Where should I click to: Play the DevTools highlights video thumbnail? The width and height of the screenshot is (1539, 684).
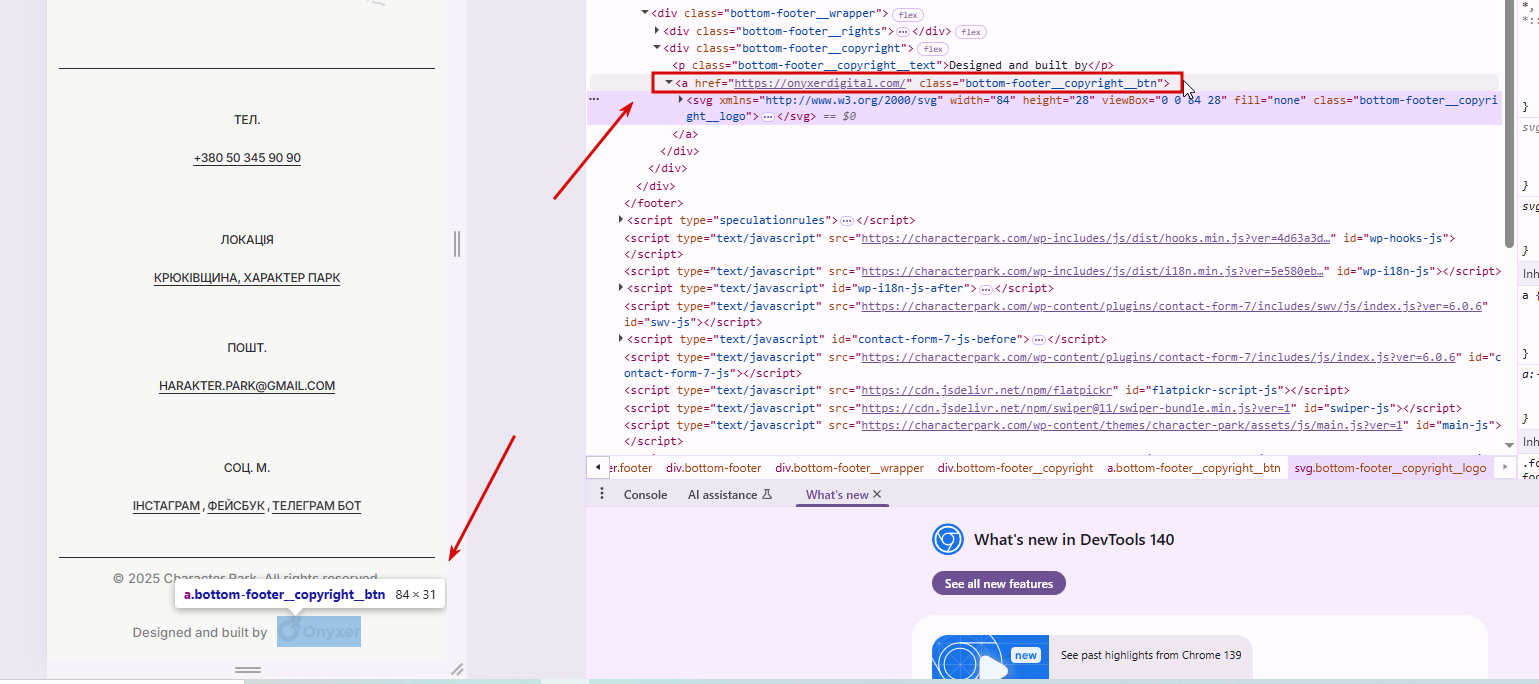pyautogui.click(x=990, y=659)
